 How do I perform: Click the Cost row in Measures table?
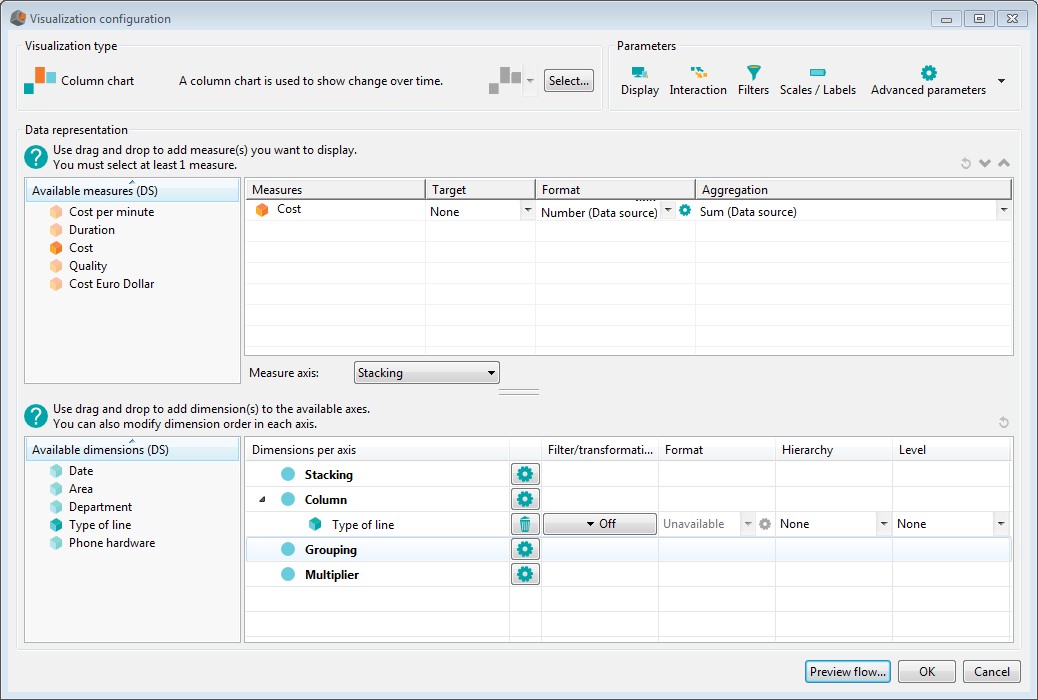point(335,210)
